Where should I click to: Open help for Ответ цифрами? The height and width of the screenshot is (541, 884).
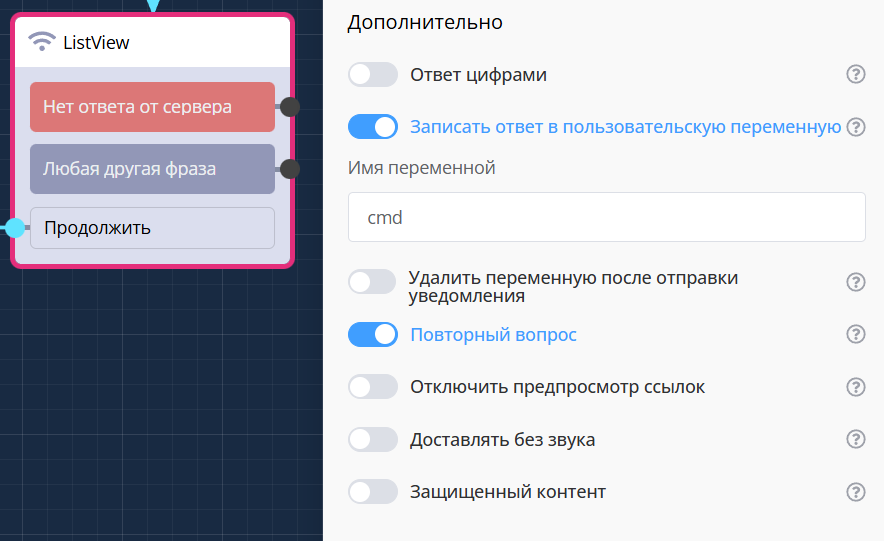855,74
